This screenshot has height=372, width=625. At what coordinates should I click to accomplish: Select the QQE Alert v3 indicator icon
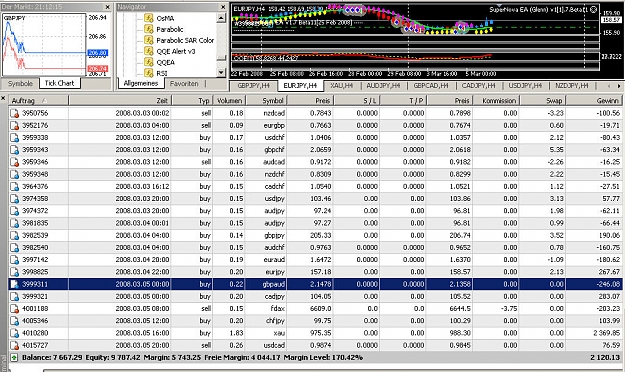149,51
